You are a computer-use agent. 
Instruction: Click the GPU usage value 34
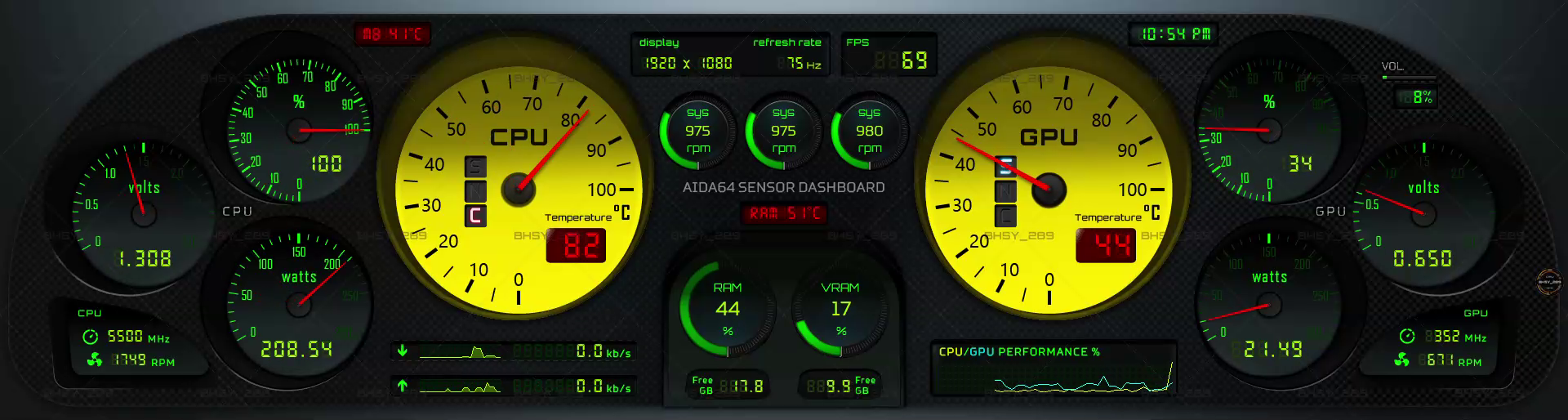point(1300,163)
